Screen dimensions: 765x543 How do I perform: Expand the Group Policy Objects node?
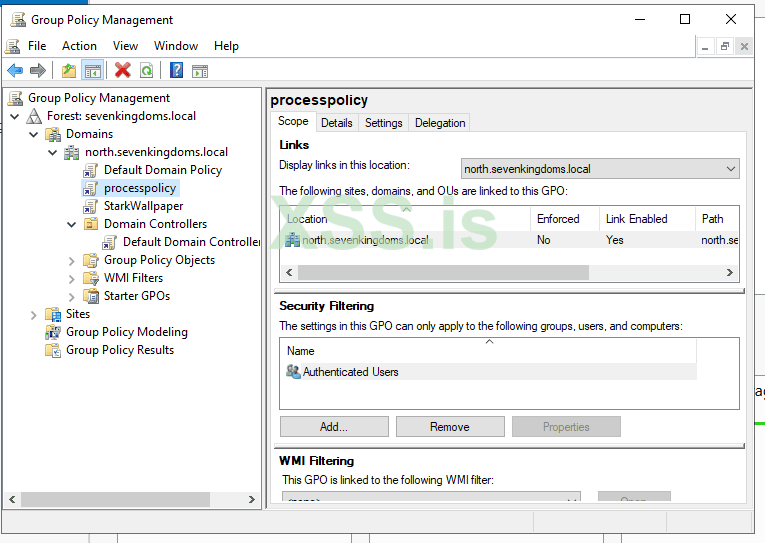coord(72,260)
